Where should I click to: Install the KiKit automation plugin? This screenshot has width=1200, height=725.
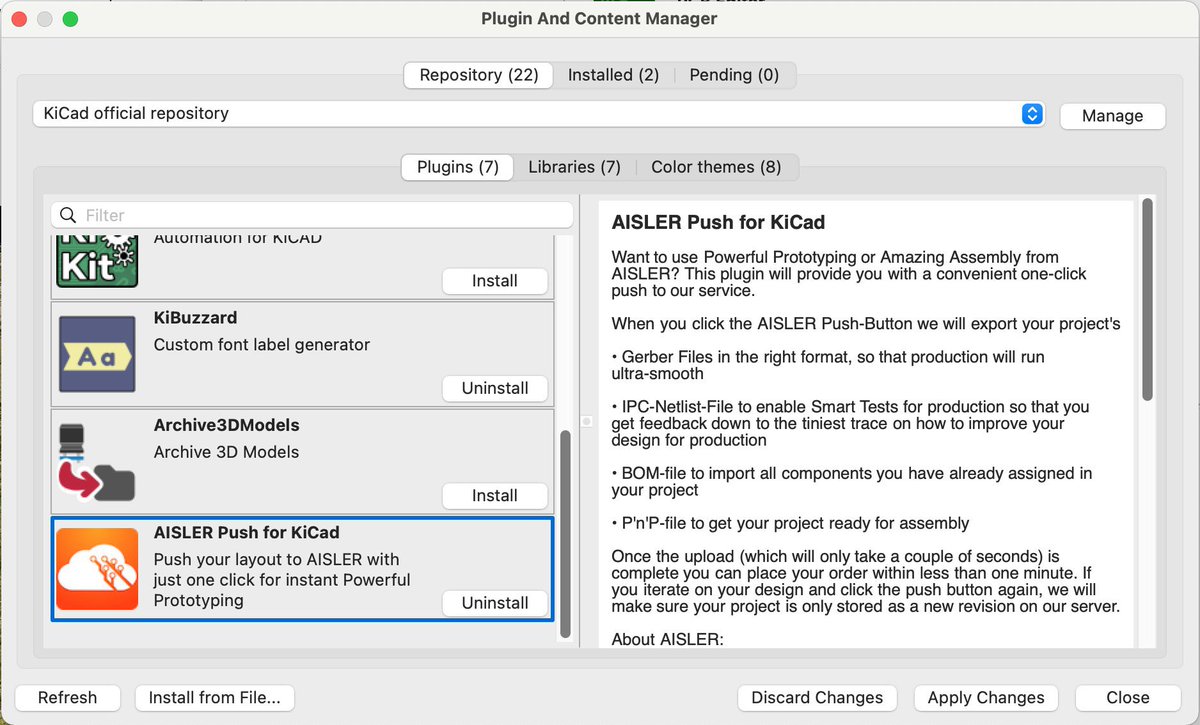[495, 281]
